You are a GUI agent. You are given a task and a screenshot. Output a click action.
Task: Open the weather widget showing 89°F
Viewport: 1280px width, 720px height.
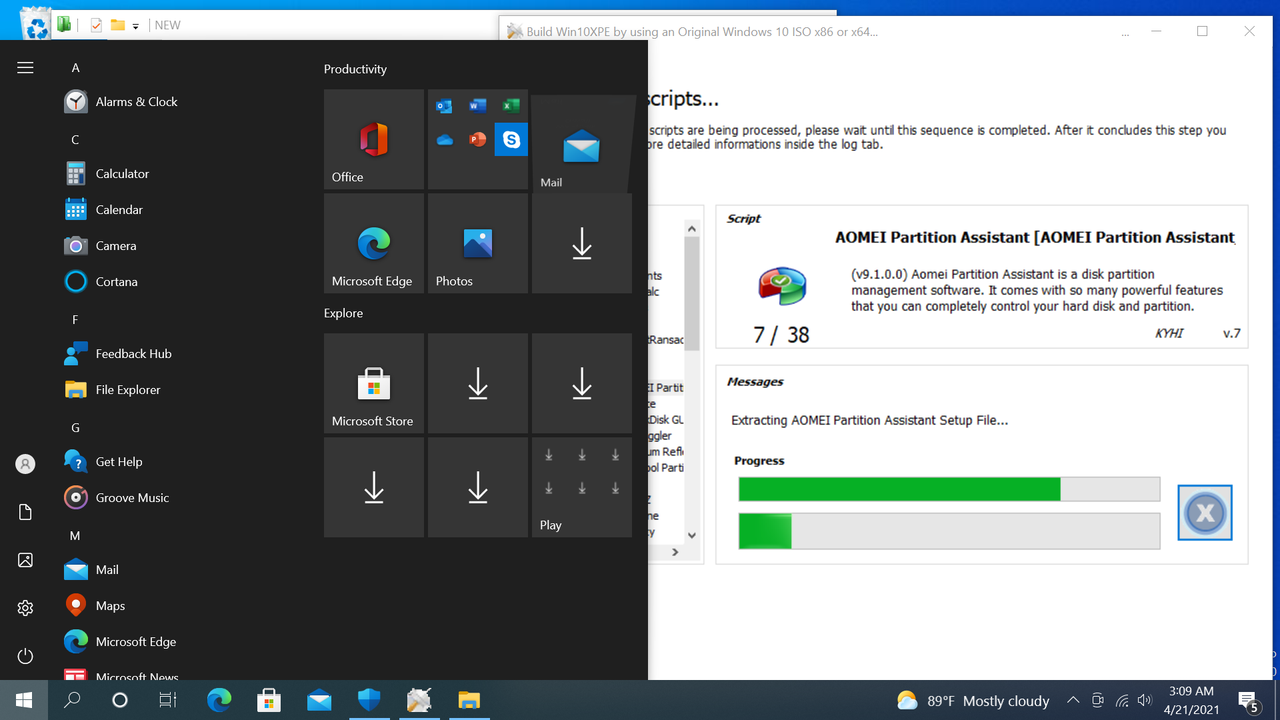[973, 701]
